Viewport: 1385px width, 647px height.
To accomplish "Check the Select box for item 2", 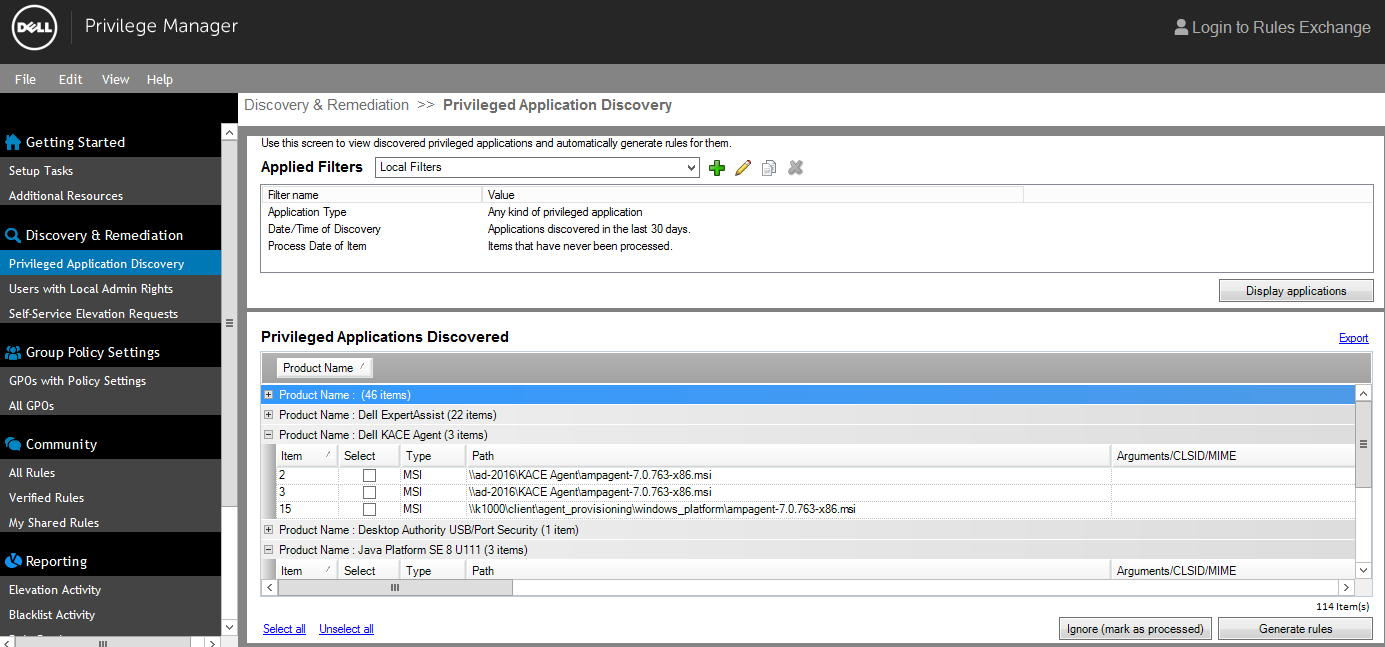I will tap(369, 476).
